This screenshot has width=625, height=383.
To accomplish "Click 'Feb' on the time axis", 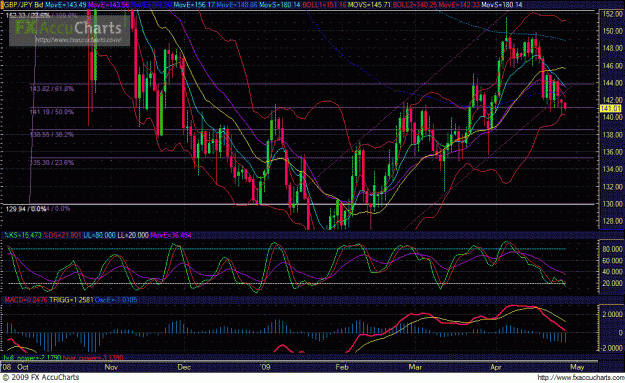I will click(342, 367).
